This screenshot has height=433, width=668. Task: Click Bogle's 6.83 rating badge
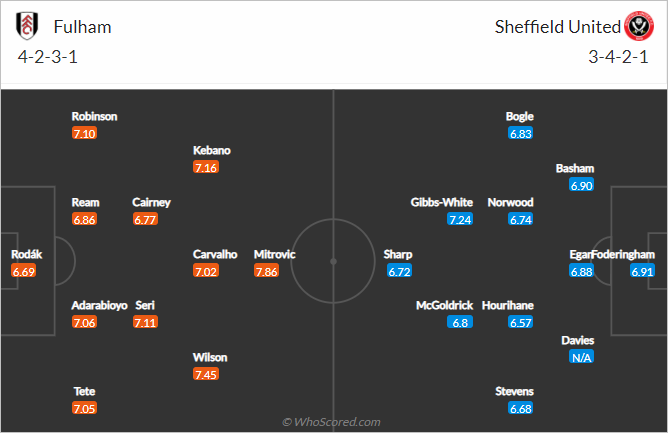(x=521, y=133)
